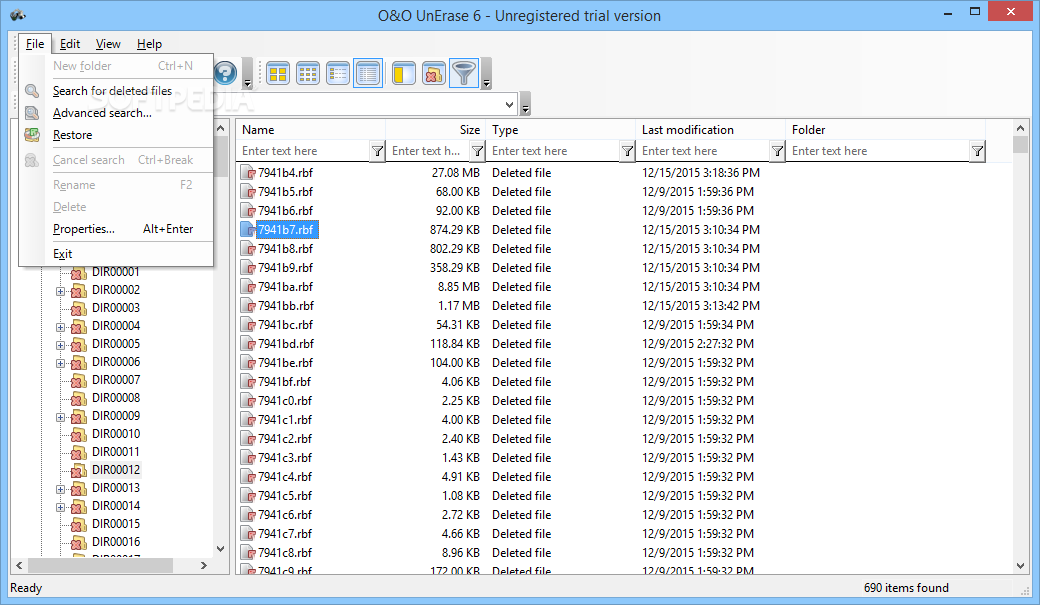Image resolution: width=1040 pixels, height=605 pixels.
Task: Click the 7941b4.rbf file icon
Action: tap(249, 173)
